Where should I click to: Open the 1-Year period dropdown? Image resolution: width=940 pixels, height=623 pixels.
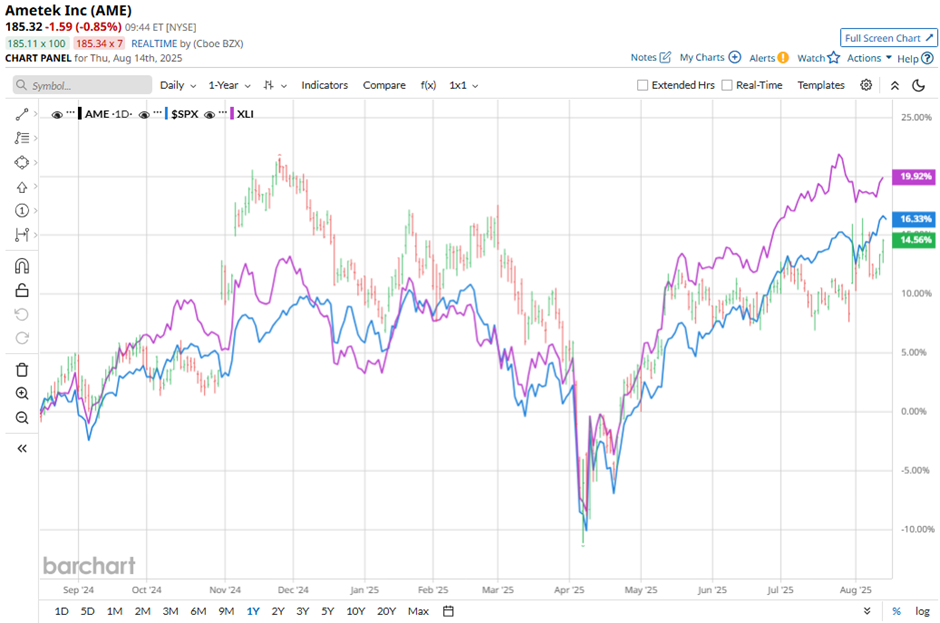pyautogui.click(x=229, y=85)
